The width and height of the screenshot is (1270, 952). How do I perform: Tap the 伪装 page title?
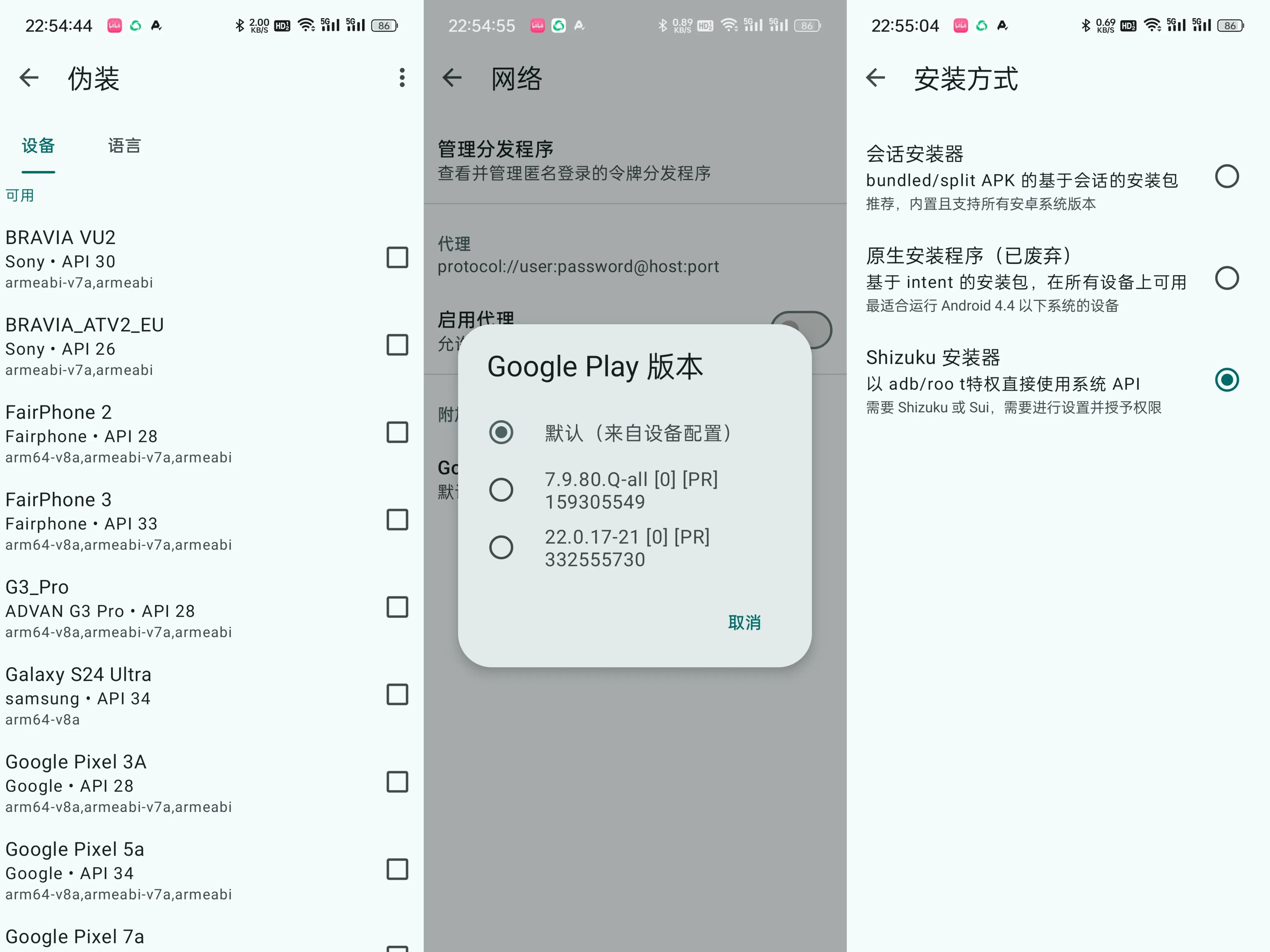coord(94,79)
